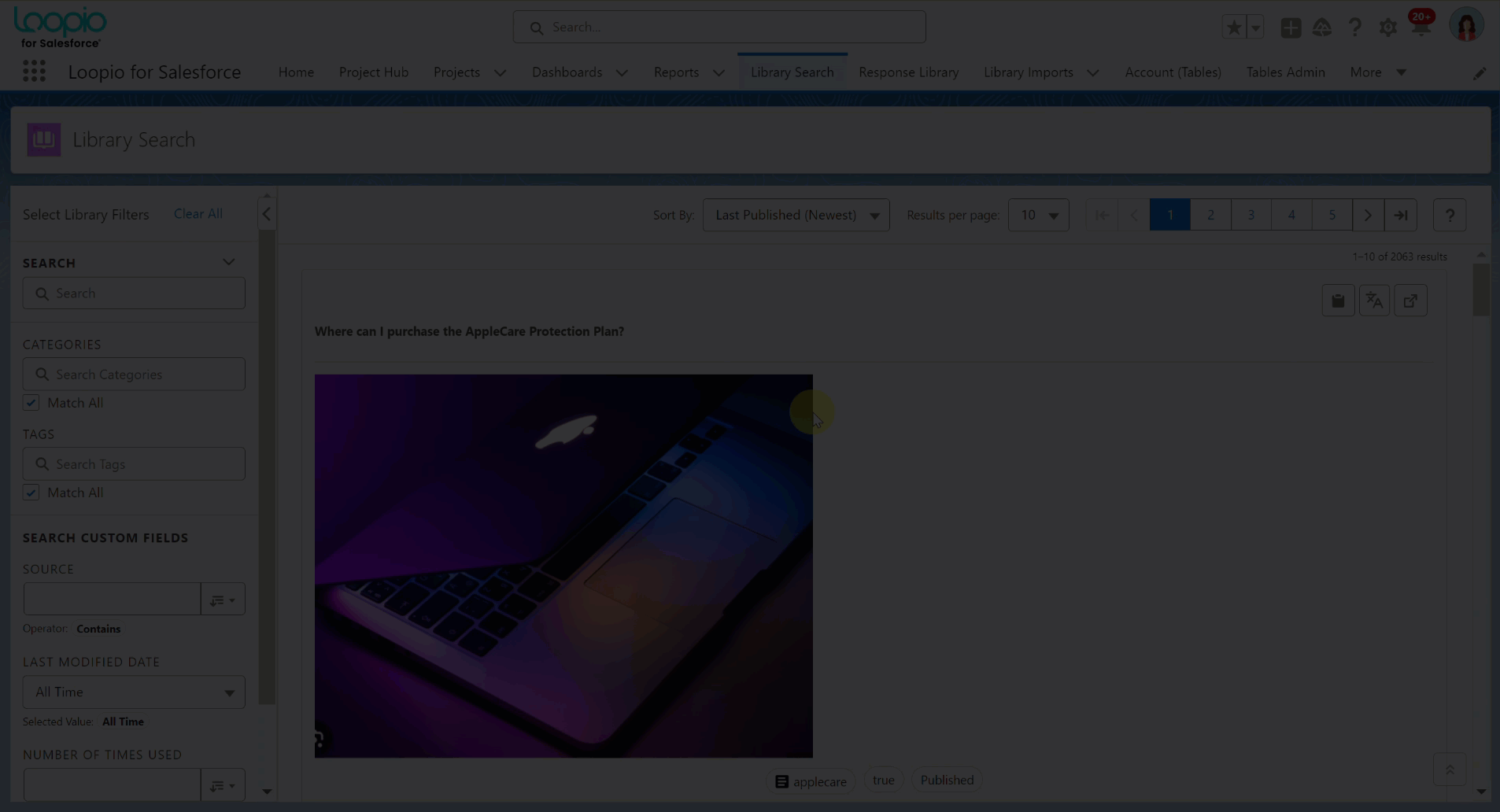
Task: Open entry in new window icon
Action: 1410,301
